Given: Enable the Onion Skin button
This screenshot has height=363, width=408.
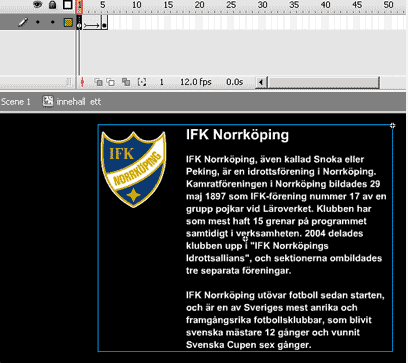Looking at the screenshot, I should point(98,82).
